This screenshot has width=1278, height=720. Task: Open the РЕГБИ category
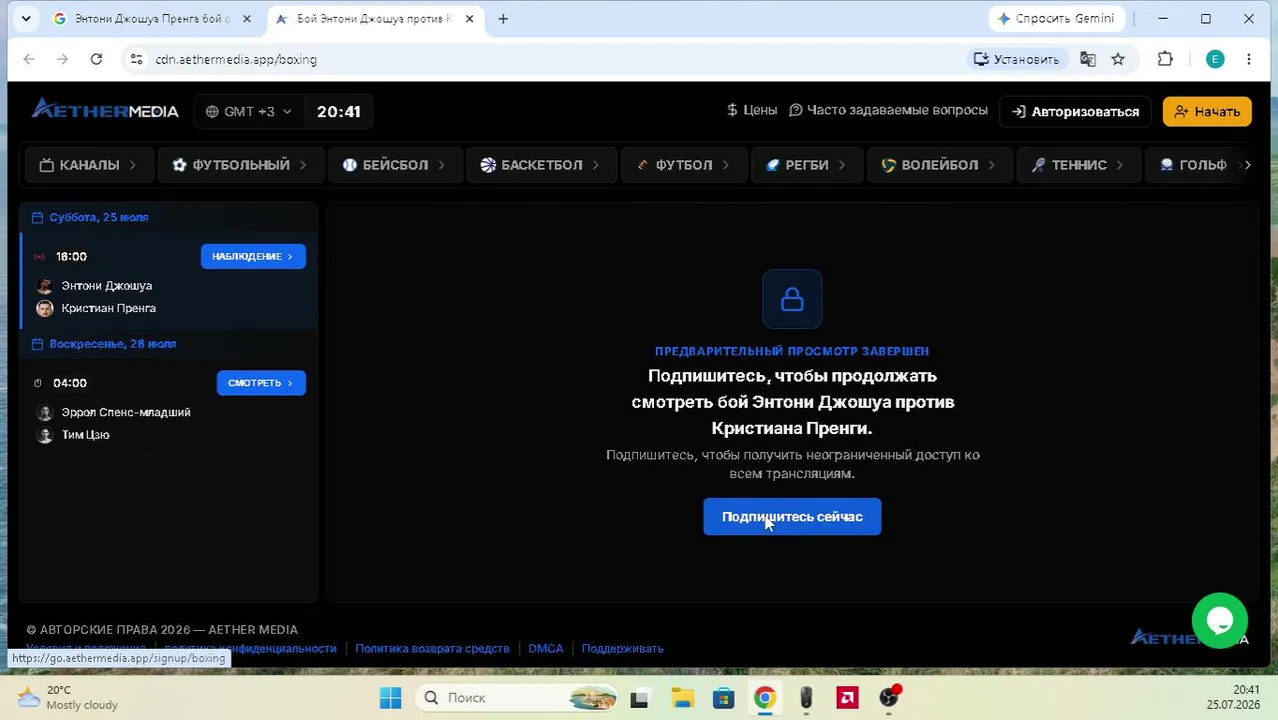point(805,165)
